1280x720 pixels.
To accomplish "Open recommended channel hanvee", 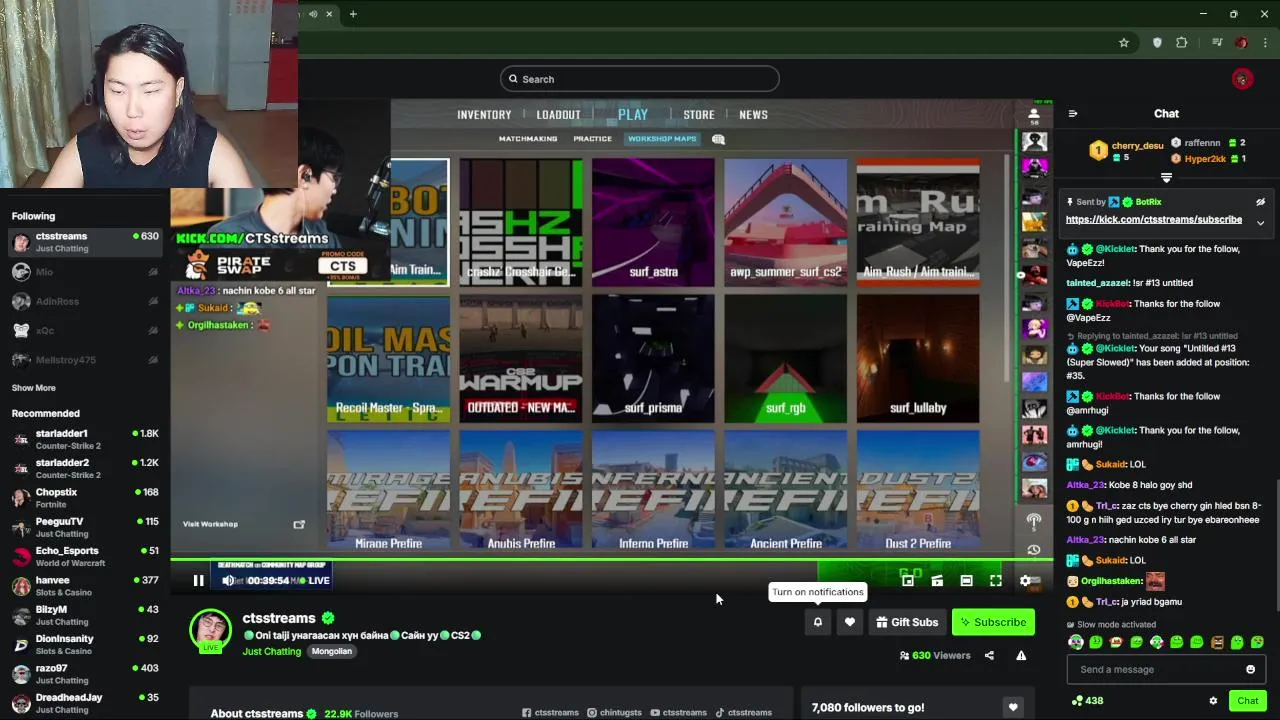I will click(x=85, y=586).
